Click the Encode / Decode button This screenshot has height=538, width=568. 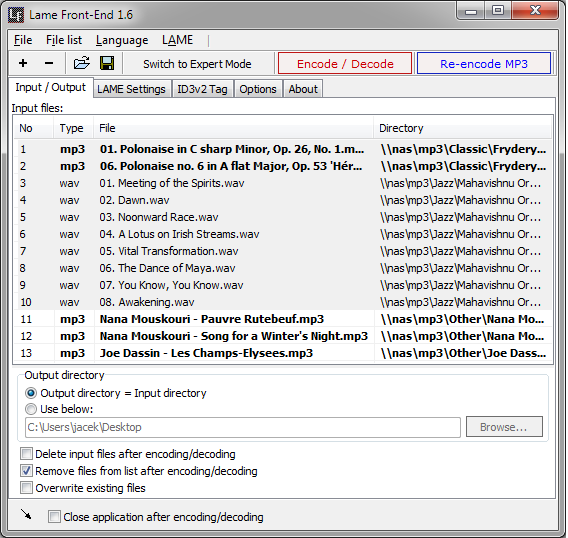click(345, 64)
